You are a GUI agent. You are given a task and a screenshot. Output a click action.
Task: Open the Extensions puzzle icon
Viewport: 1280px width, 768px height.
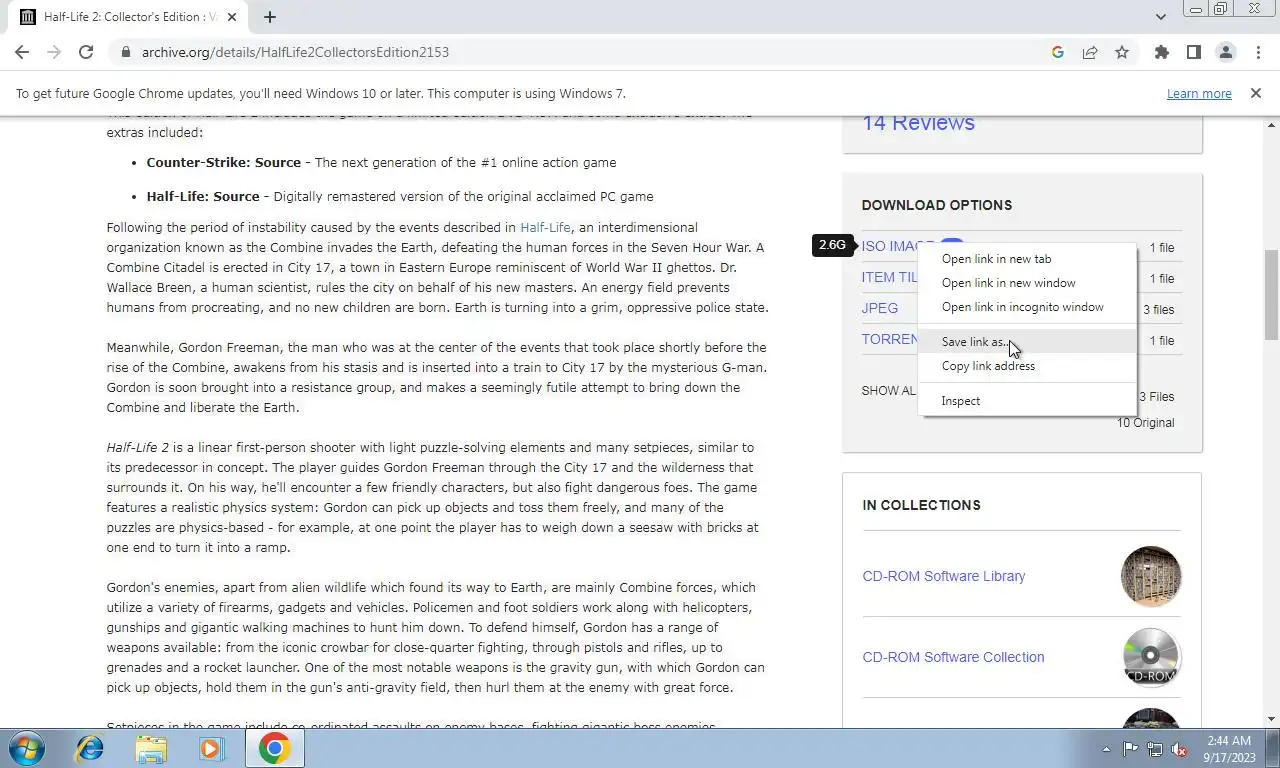[1161, 52]
